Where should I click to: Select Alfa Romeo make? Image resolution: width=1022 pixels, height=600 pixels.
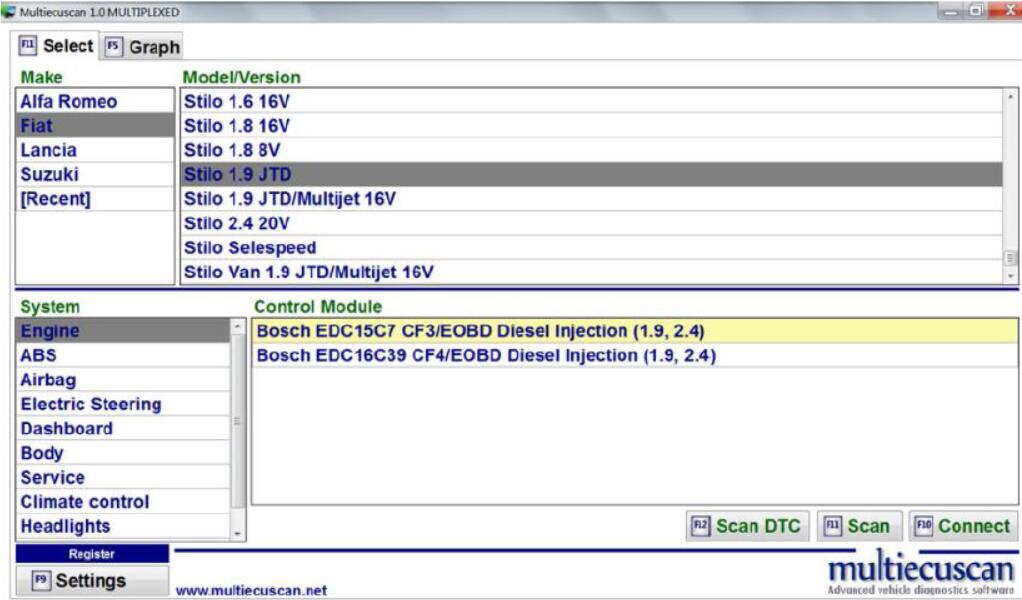coord(95,102)
